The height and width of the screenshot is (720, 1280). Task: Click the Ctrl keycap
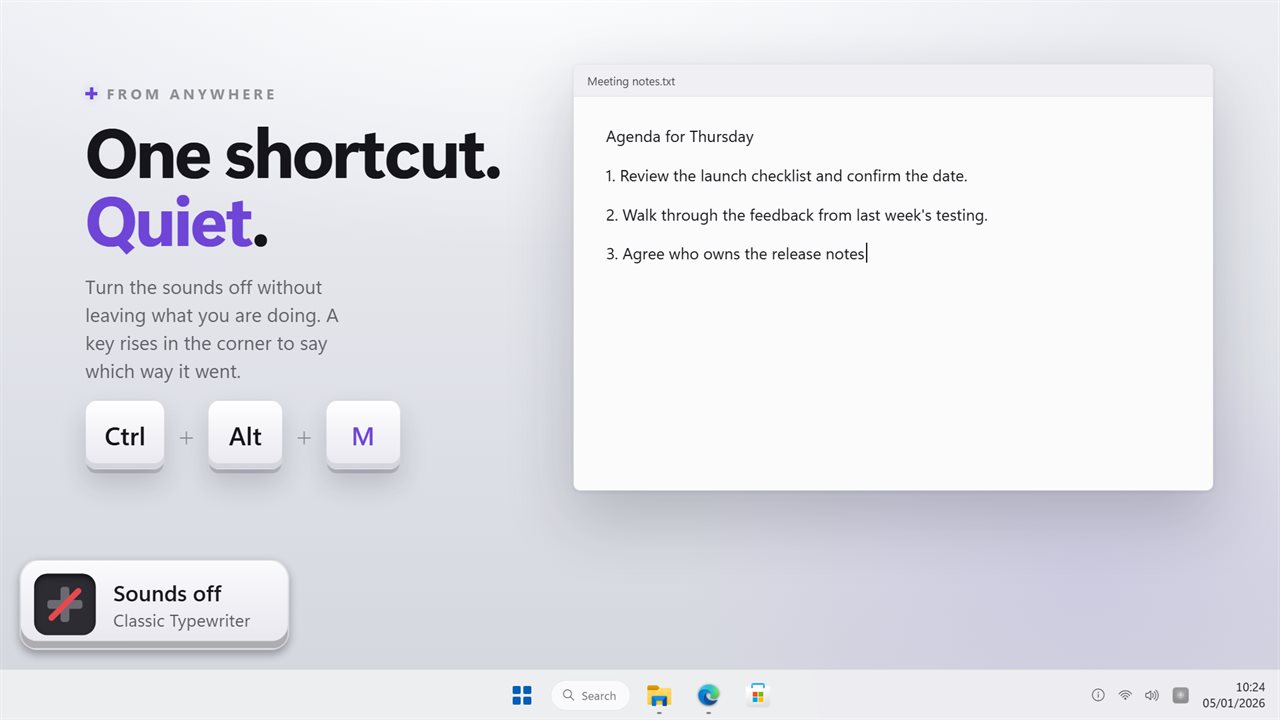click(x=125, y=436)
